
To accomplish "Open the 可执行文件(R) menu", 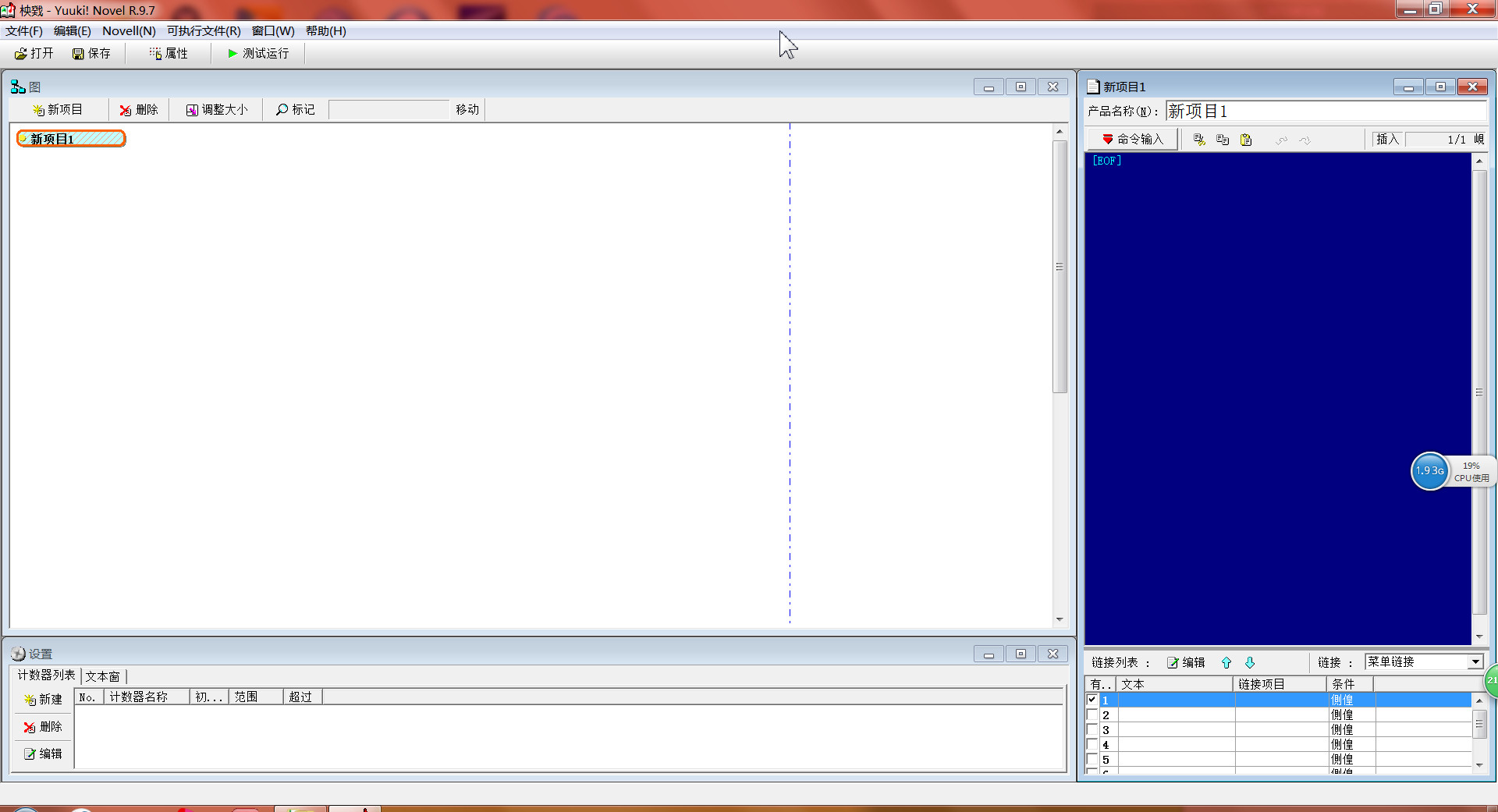I will coord(204,31).
